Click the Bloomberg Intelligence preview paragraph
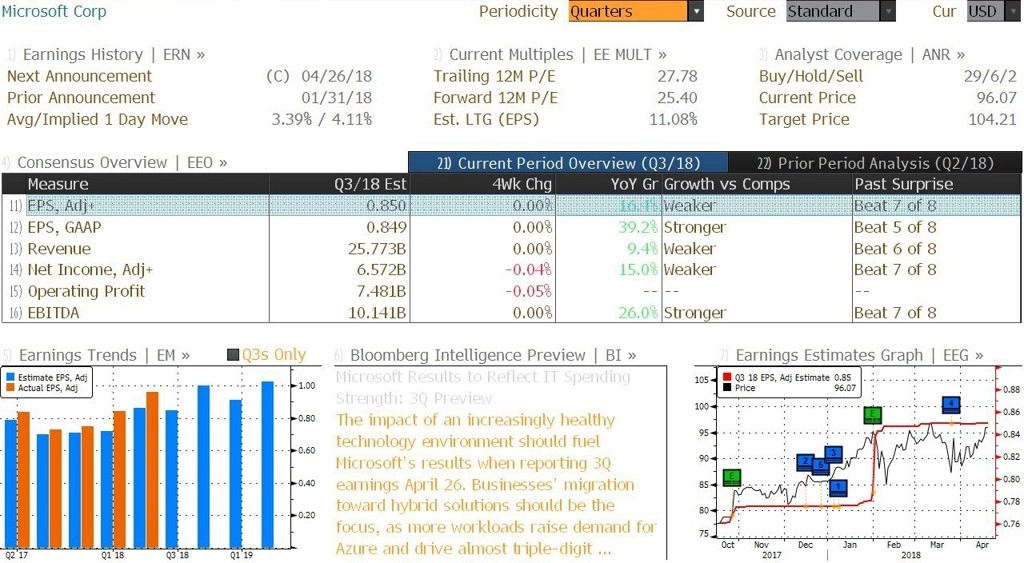Image resolution: width=1024 pixels, height=563 pixels. coord(496,484)
